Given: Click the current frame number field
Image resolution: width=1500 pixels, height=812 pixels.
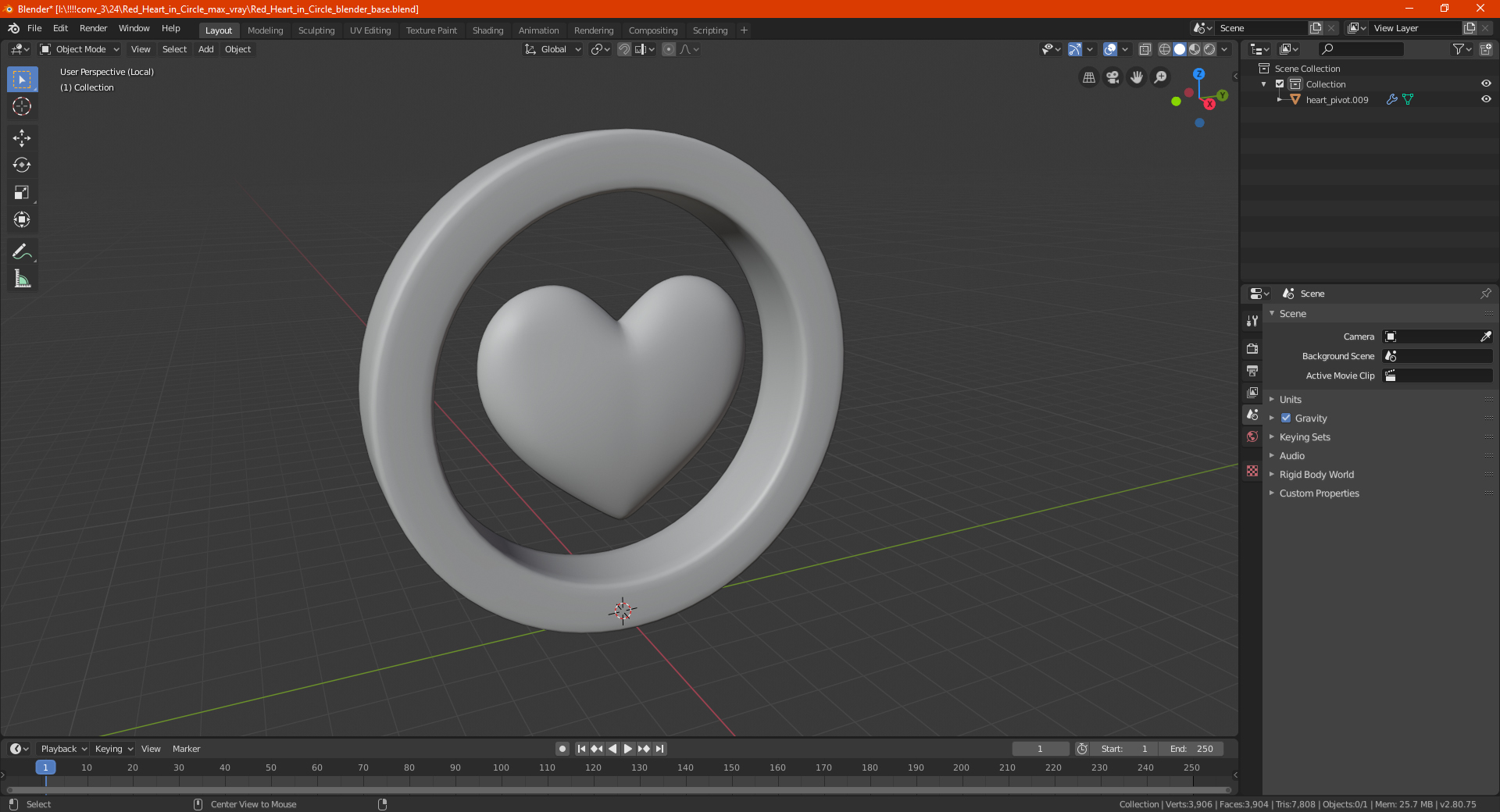Looking at the screenshot, I should click(1040, 749).
